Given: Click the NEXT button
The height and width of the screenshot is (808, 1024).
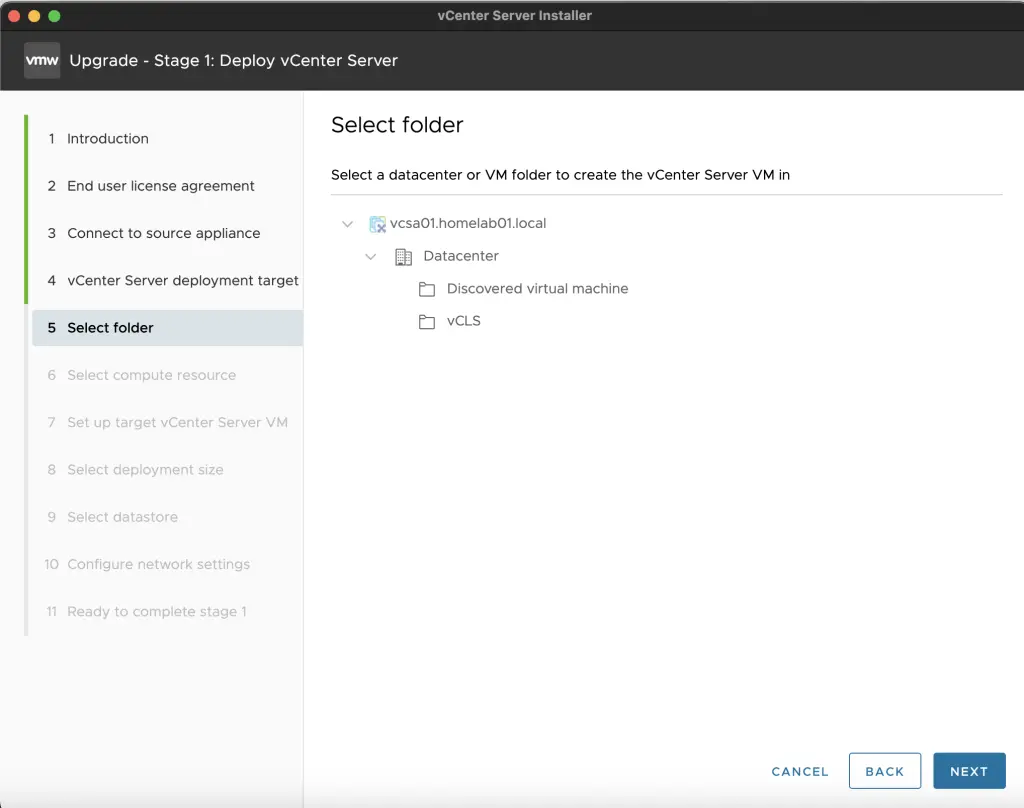Looking at the screenshot, I should point(969,771).
